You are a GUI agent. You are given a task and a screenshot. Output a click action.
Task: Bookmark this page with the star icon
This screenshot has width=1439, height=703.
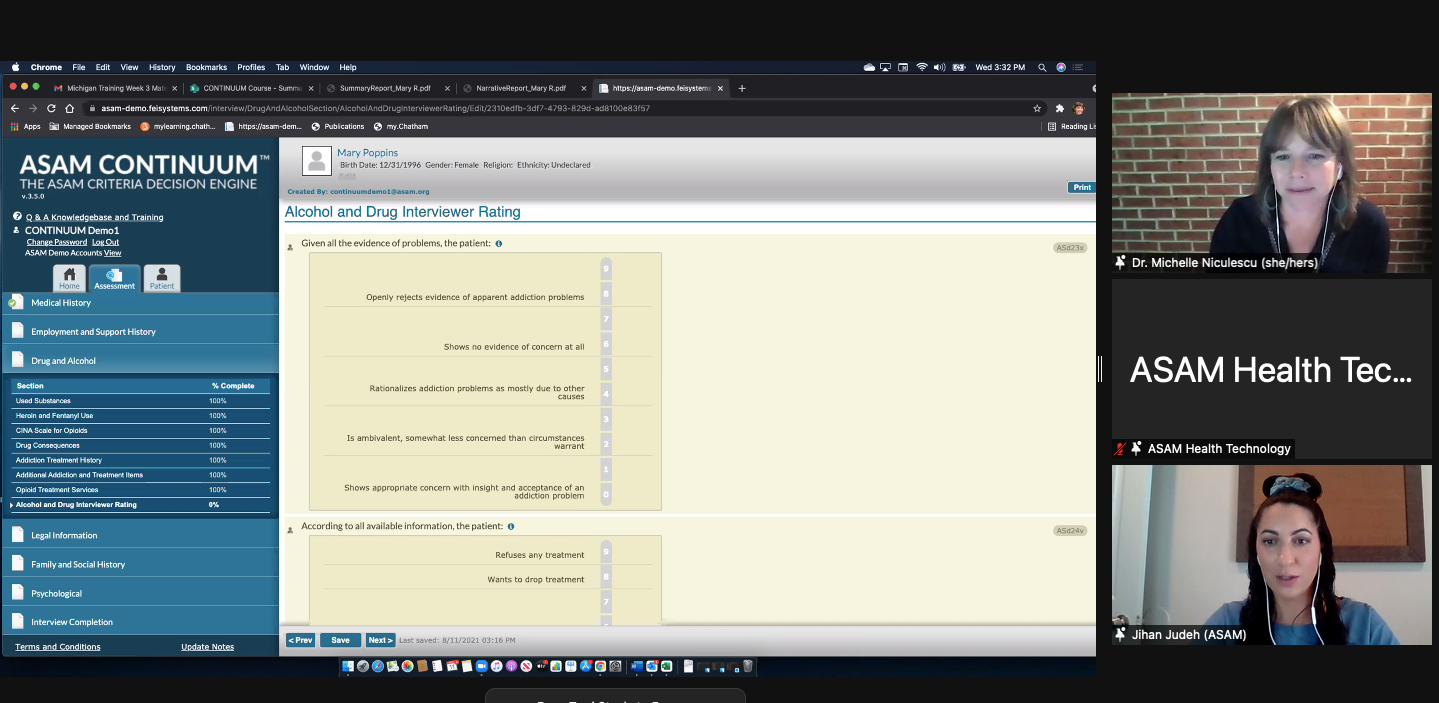pyautogui.click(x=1037, y=108)
